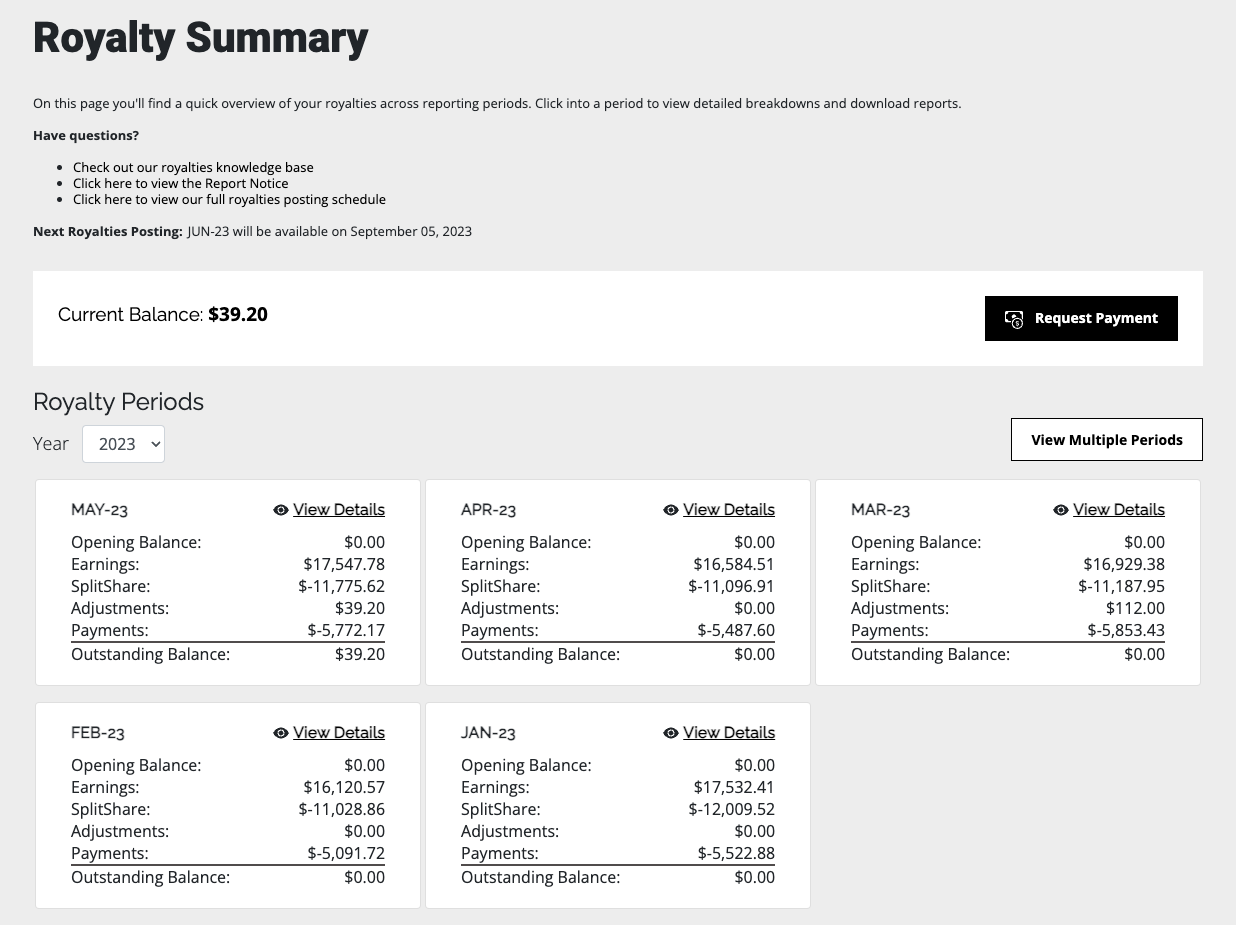Click MAY-23 SplitShare value $-11,775.62

[x=341, y=587]
